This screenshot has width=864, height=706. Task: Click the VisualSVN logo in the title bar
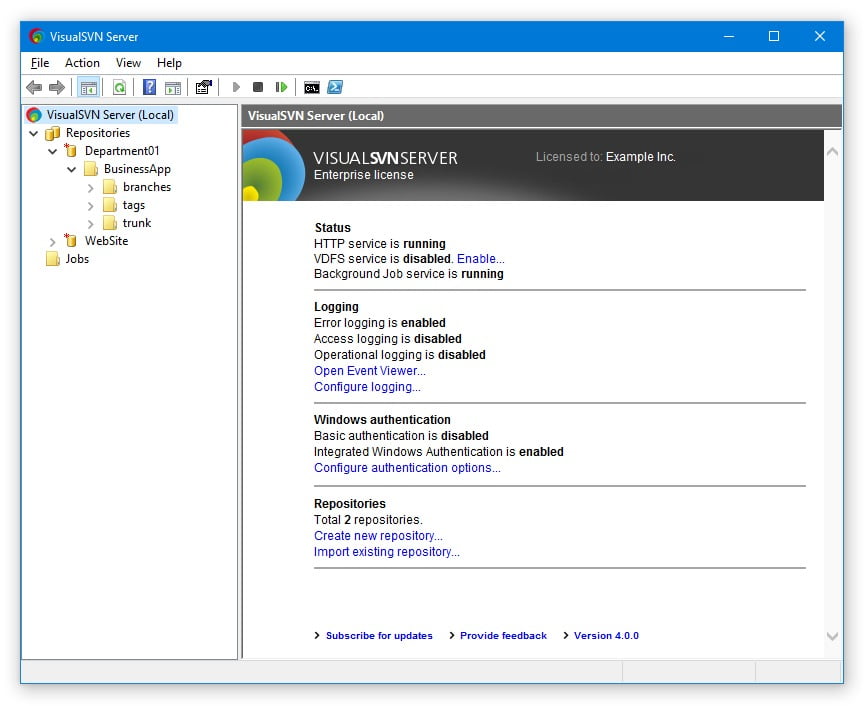(x=36, y=36)
